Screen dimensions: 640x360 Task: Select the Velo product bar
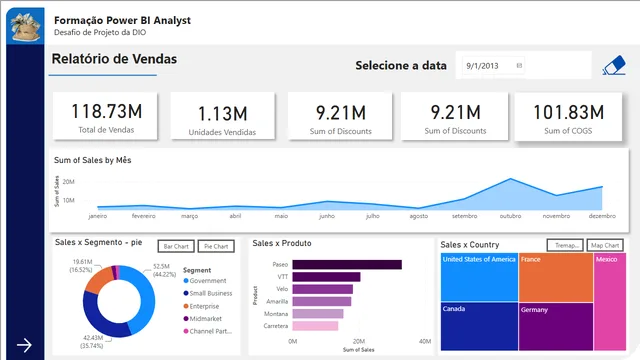[x=322, y=289]
